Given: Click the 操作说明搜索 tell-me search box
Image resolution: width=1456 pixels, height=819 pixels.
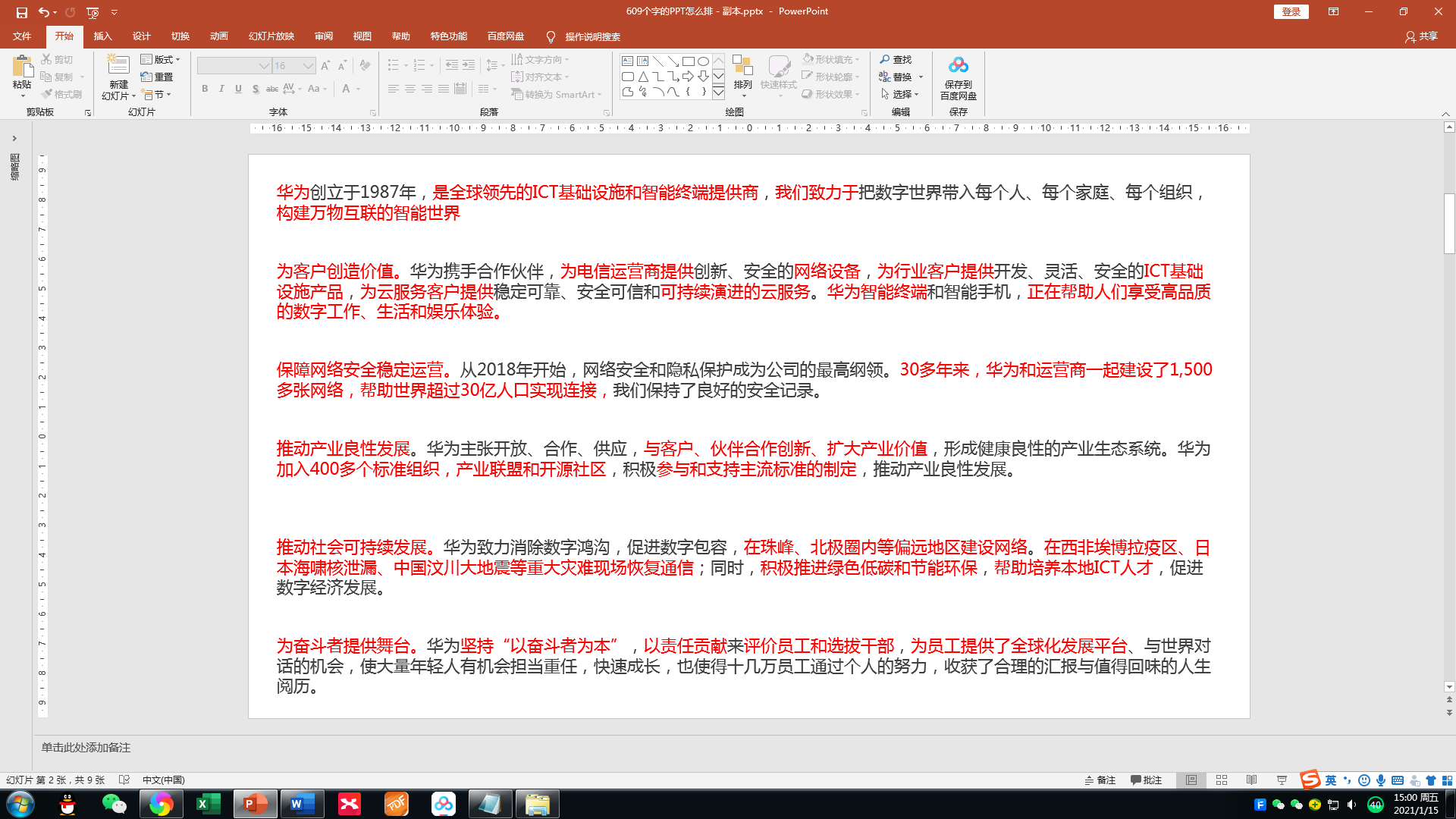Looking at the screenshot, I should [584, 36].
